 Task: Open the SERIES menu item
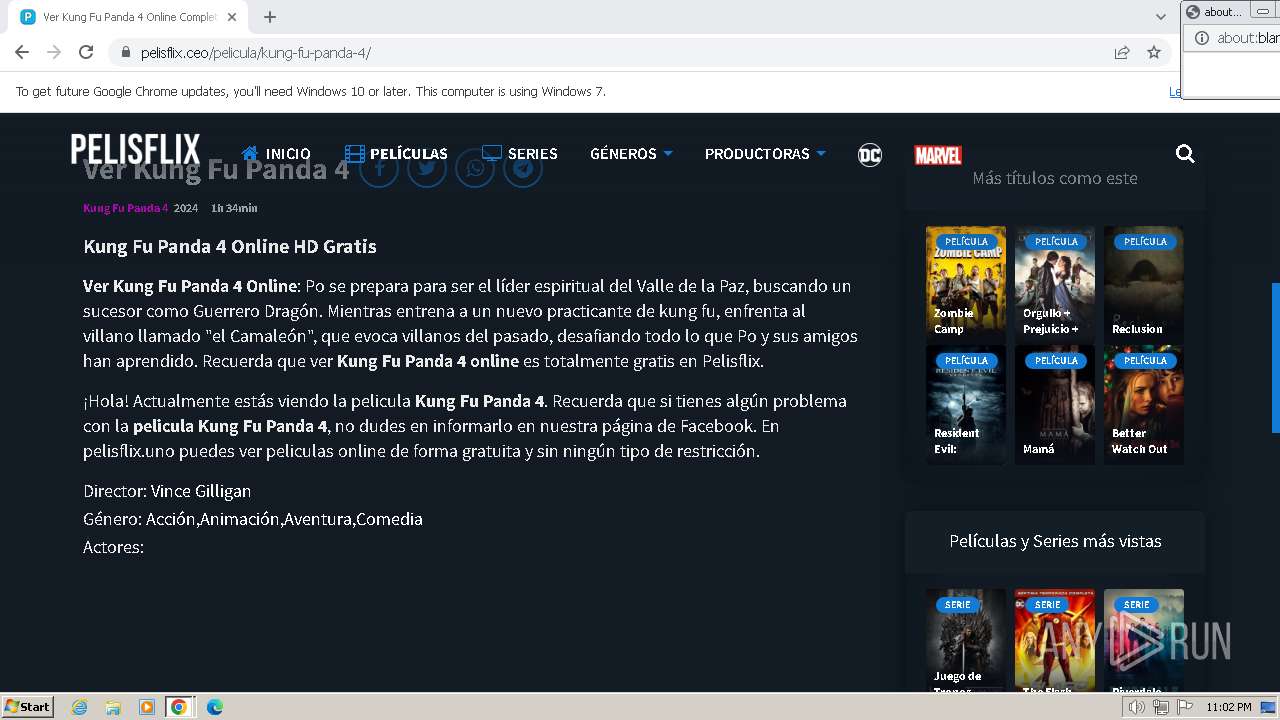[x=520, y=153]
